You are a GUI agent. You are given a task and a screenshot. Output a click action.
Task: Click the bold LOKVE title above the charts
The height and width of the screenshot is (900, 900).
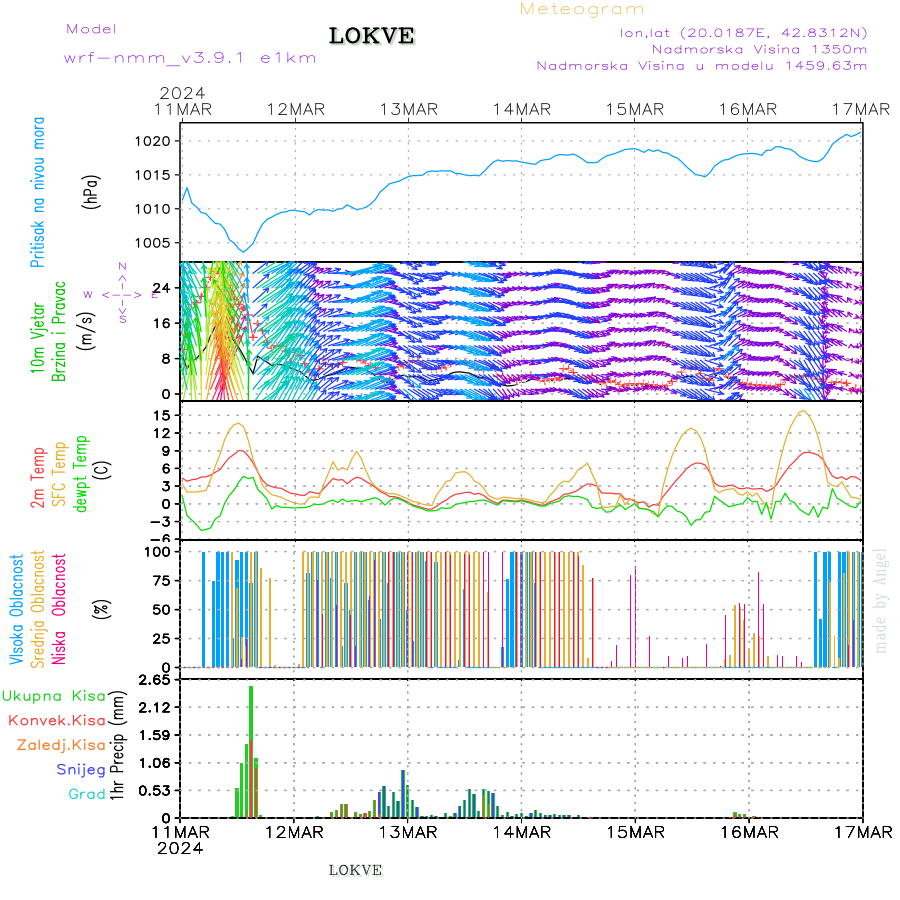click(372, 36)
